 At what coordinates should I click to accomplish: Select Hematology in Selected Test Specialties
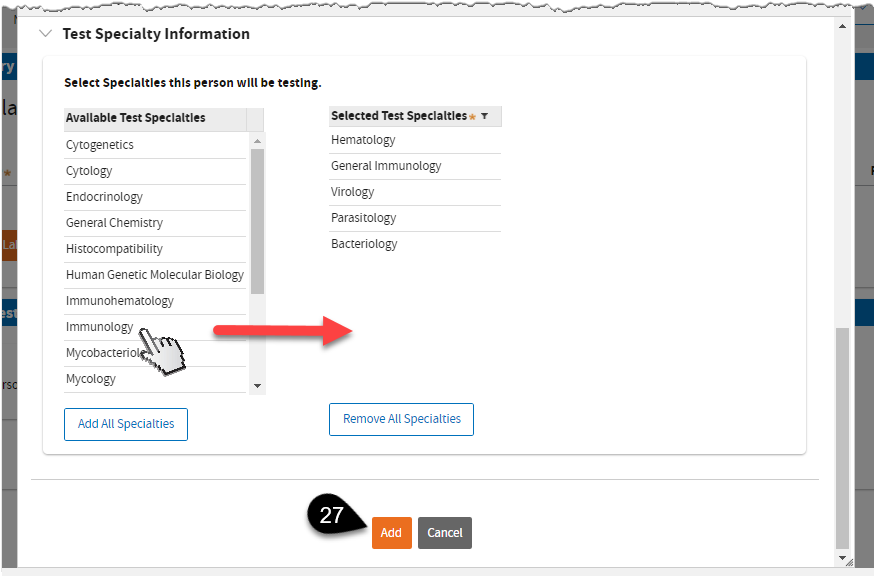pyautogui.click(x=363, y=140)
